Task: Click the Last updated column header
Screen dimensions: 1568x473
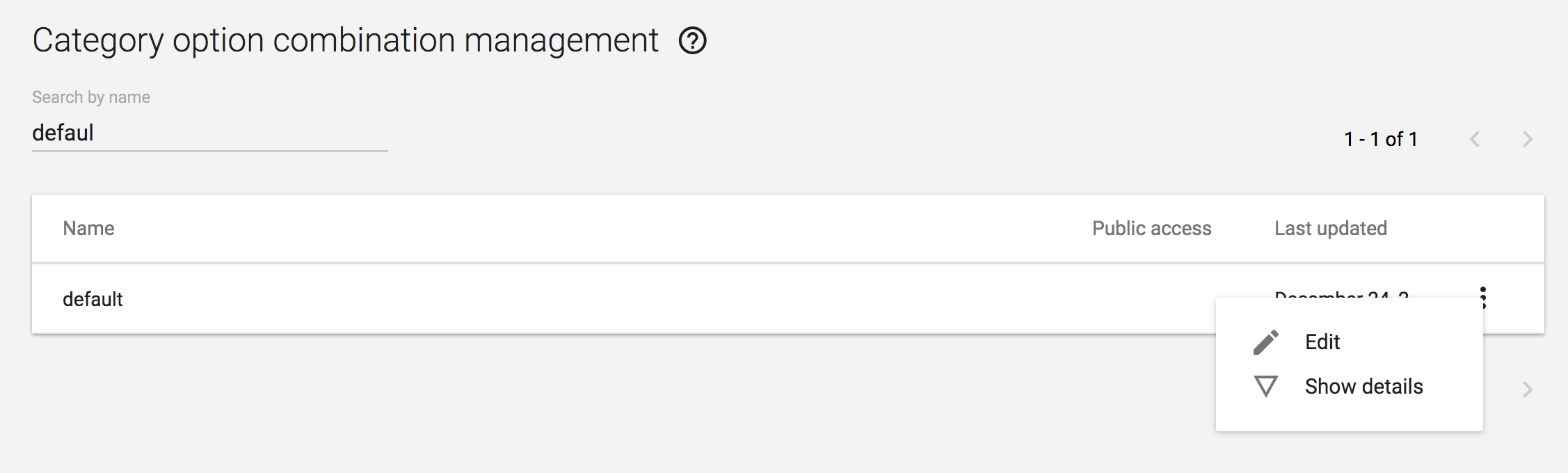Action: click(x=1330, y=228)
